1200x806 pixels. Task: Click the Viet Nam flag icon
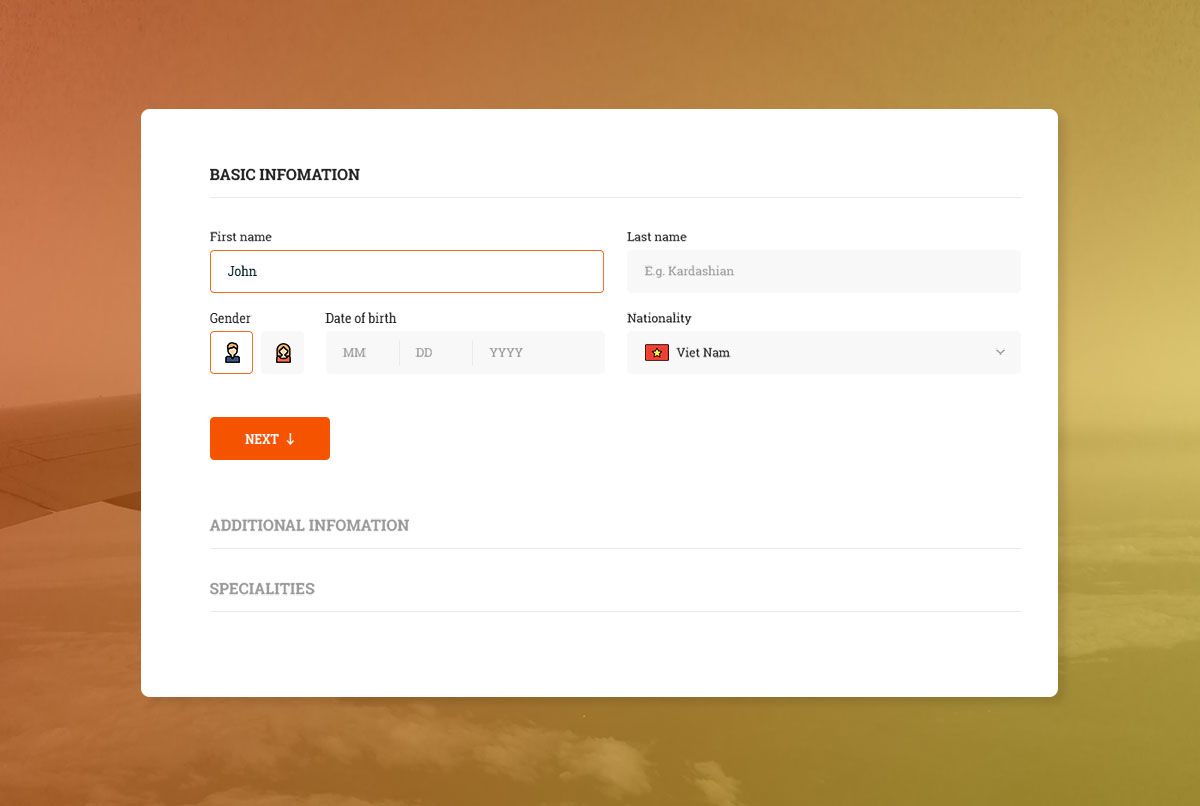point(657,352)
